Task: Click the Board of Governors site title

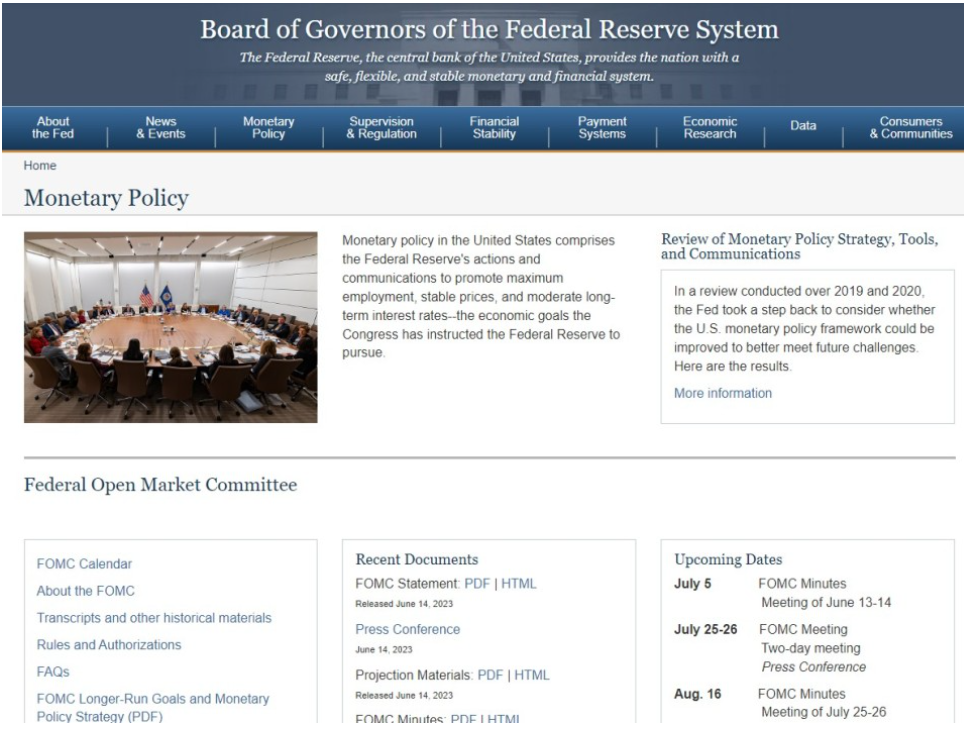Action: point(489,30)
